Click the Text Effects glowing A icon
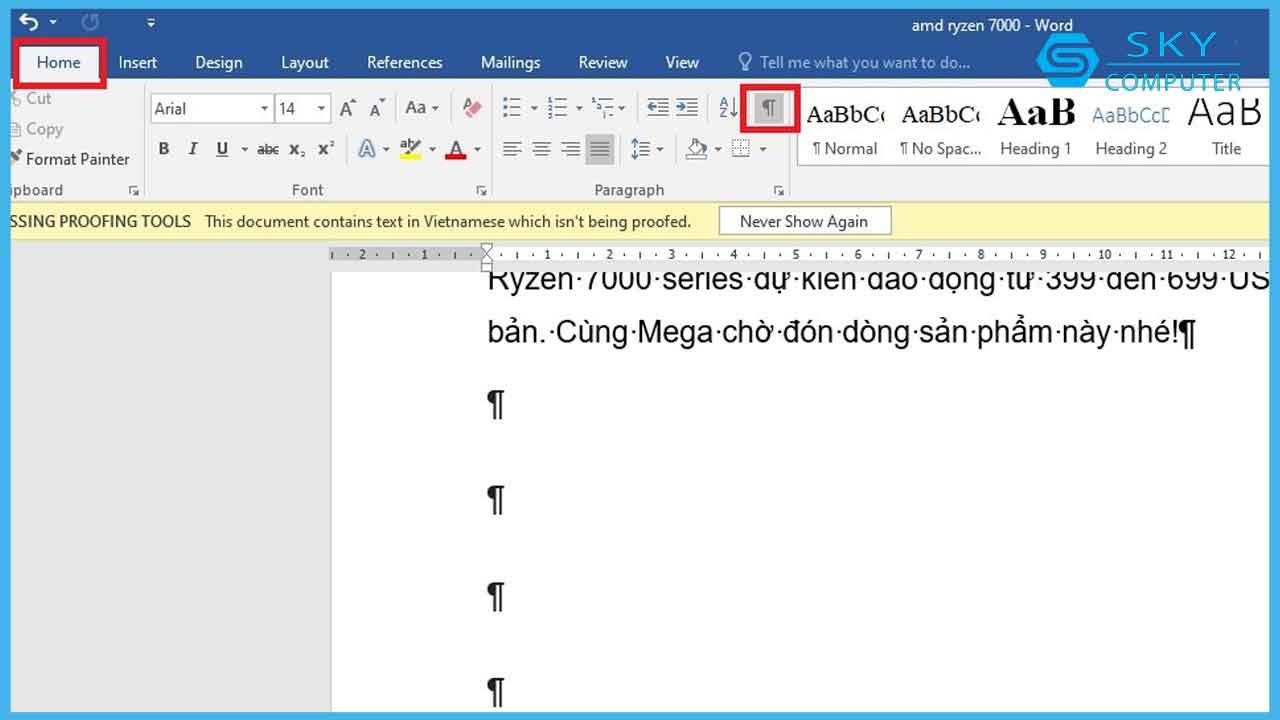Screen dimensions: 1280x720 tap(366, 149)
